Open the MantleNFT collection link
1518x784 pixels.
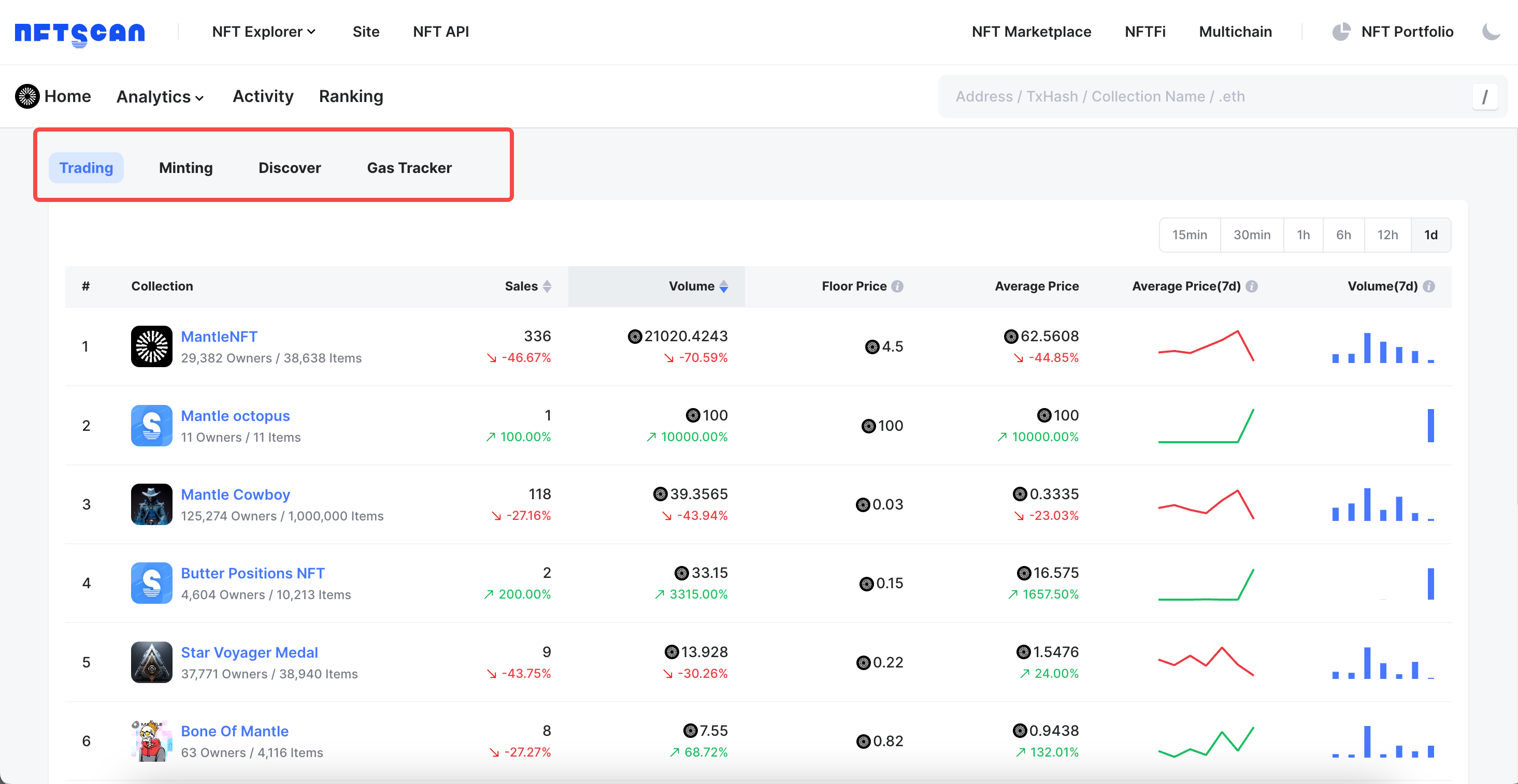coord(219,337)
